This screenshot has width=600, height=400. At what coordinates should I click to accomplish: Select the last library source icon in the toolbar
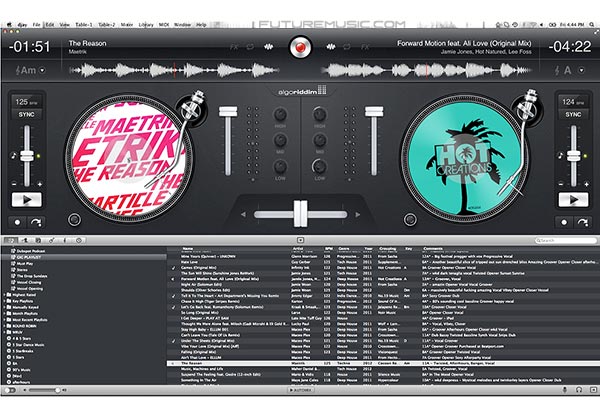[x=79, y=240]
